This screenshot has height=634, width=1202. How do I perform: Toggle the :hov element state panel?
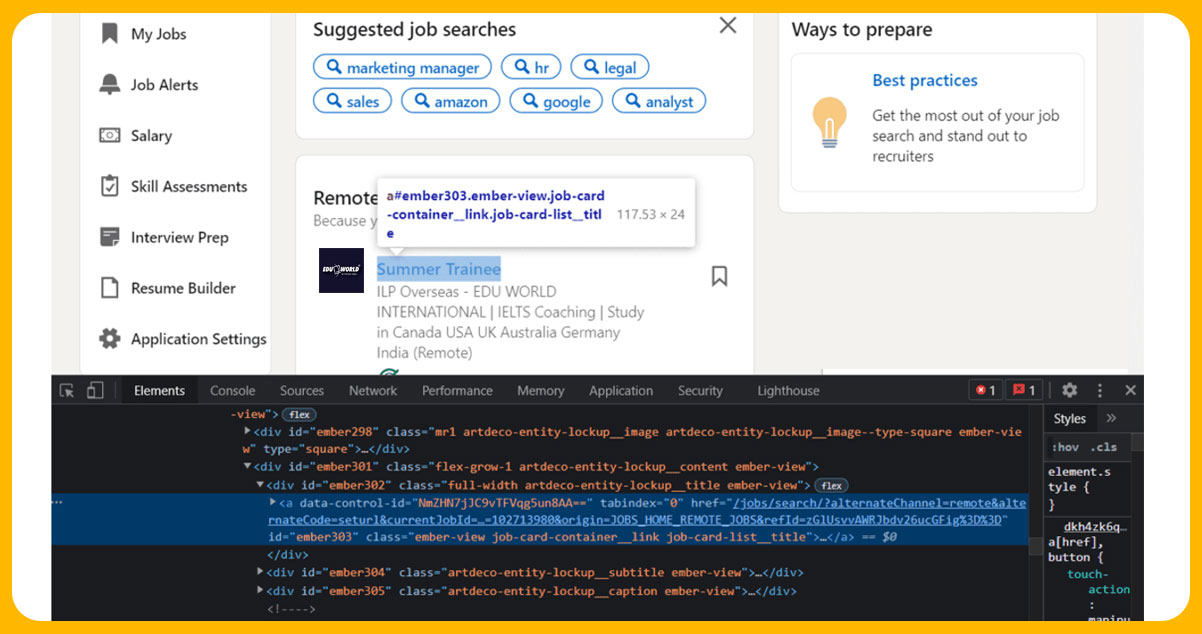1065,447
